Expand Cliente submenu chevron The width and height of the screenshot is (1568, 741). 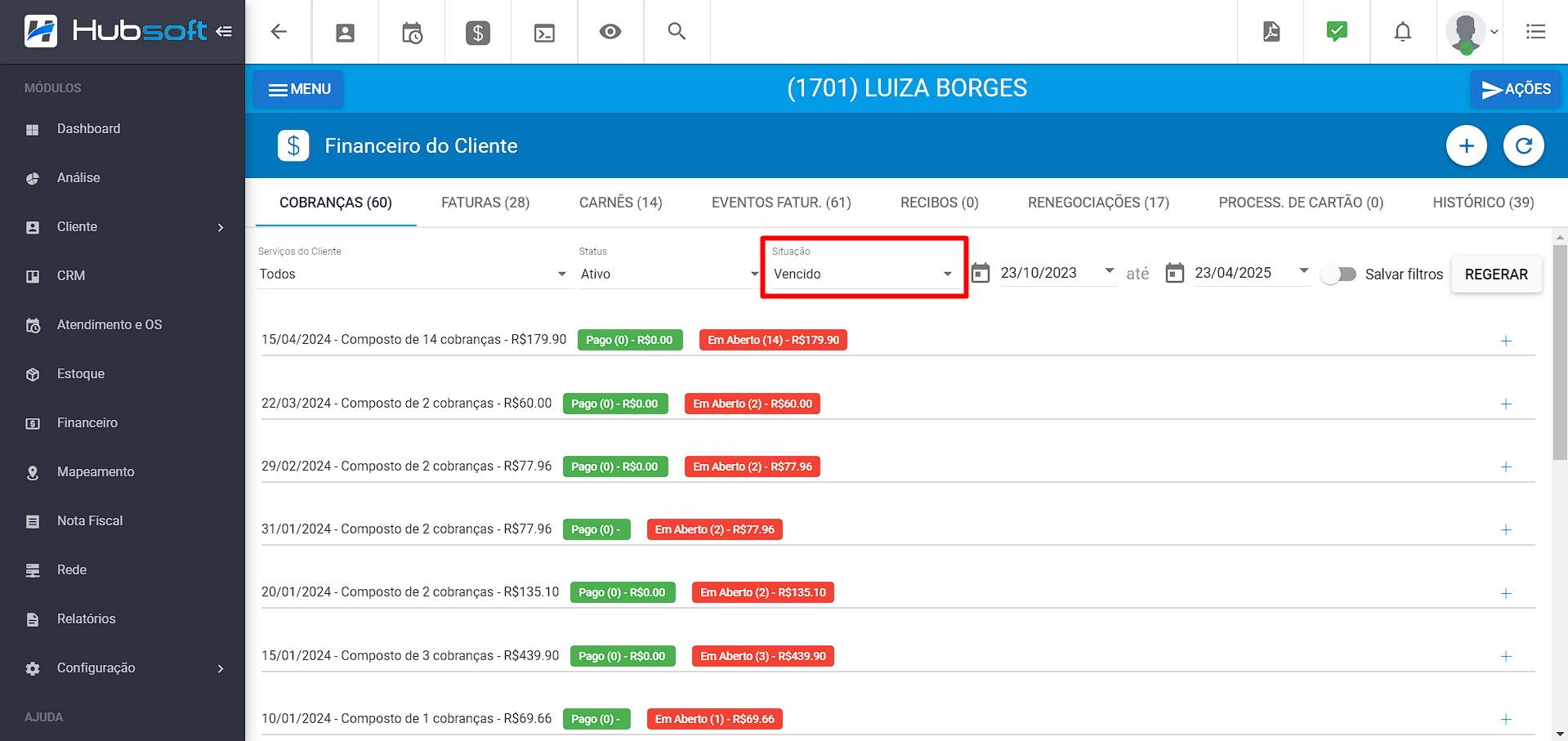(x=221, y=227)
